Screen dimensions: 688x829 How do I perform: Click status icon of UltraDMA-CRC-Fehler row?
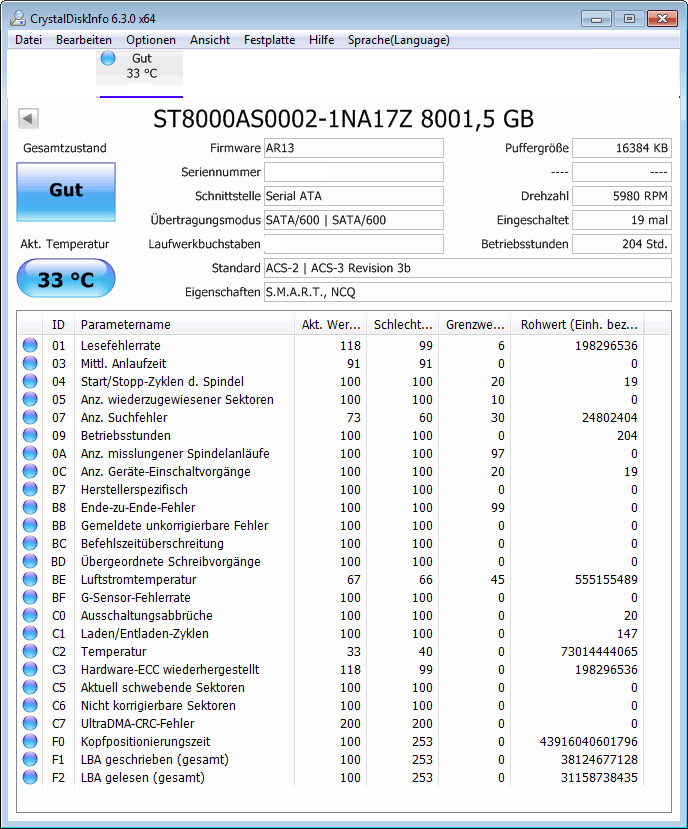pyautogui.click(x=30, y=723)
